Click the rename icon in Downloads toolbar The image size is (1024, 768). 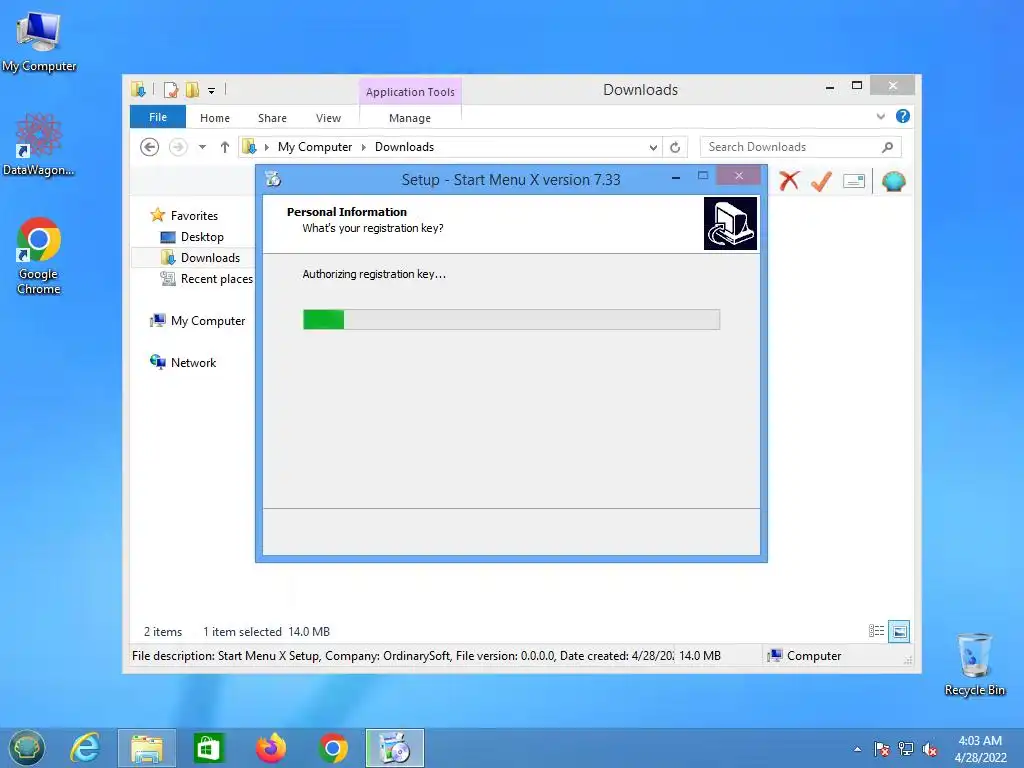(854, 181)
